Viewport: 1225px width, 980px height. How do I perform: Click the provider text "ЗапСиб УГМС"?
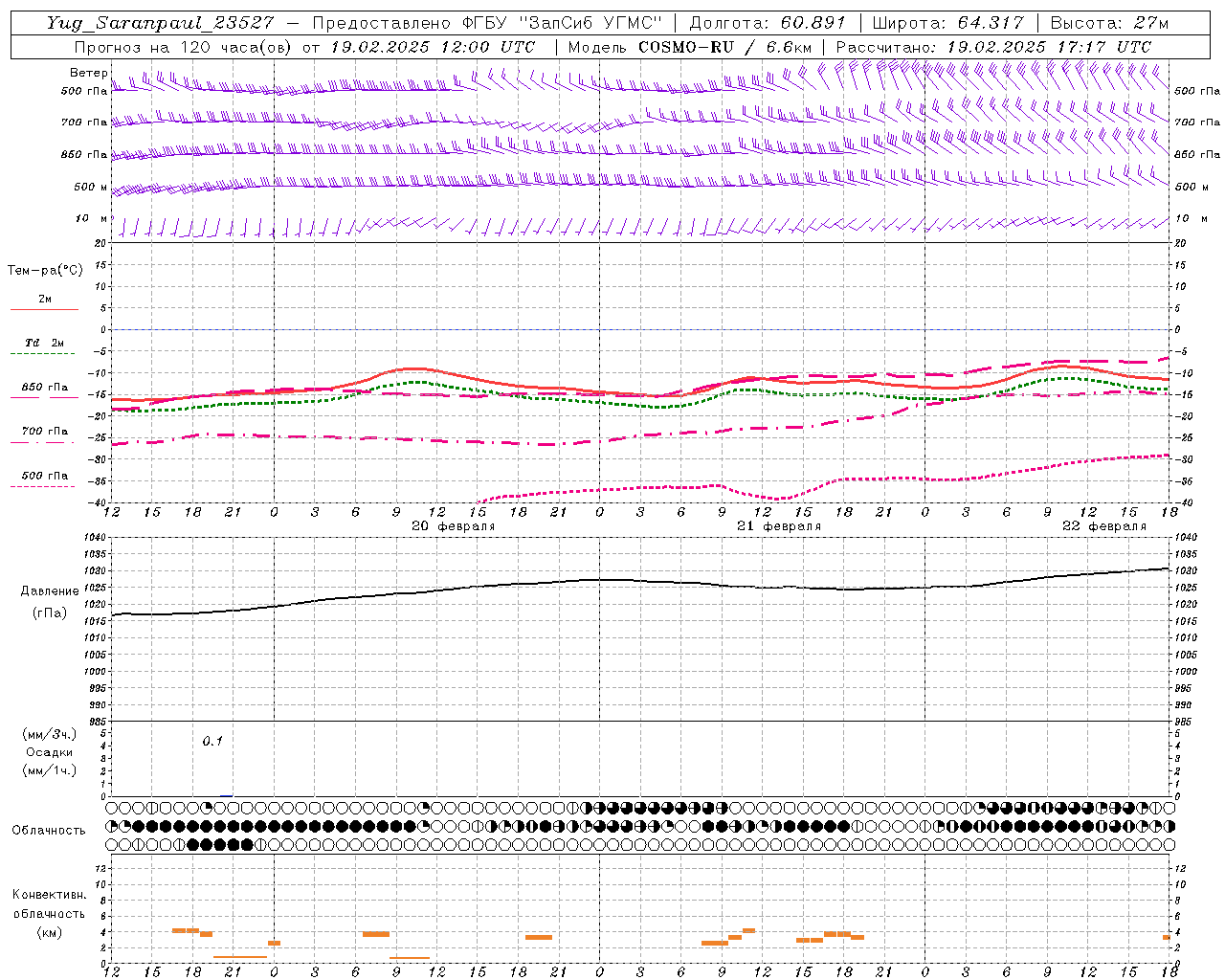tap(591, 23)
